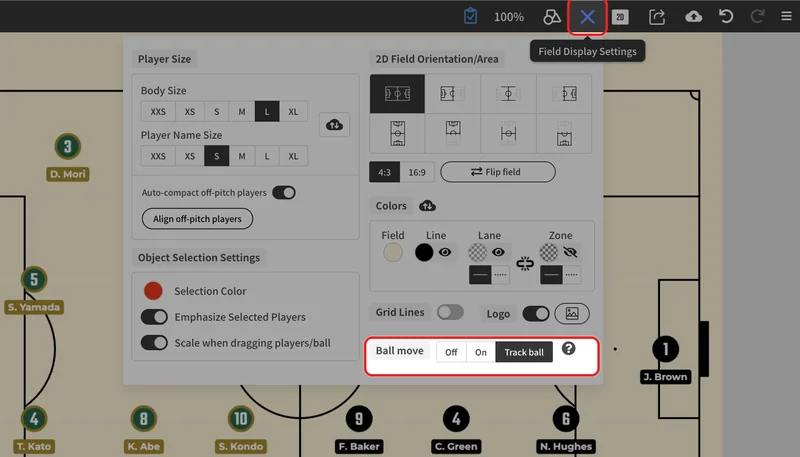This screenshot has width=800, height=457.
Task: Click the cloud upload icon in top toolbar
Action: click(693, 17)
